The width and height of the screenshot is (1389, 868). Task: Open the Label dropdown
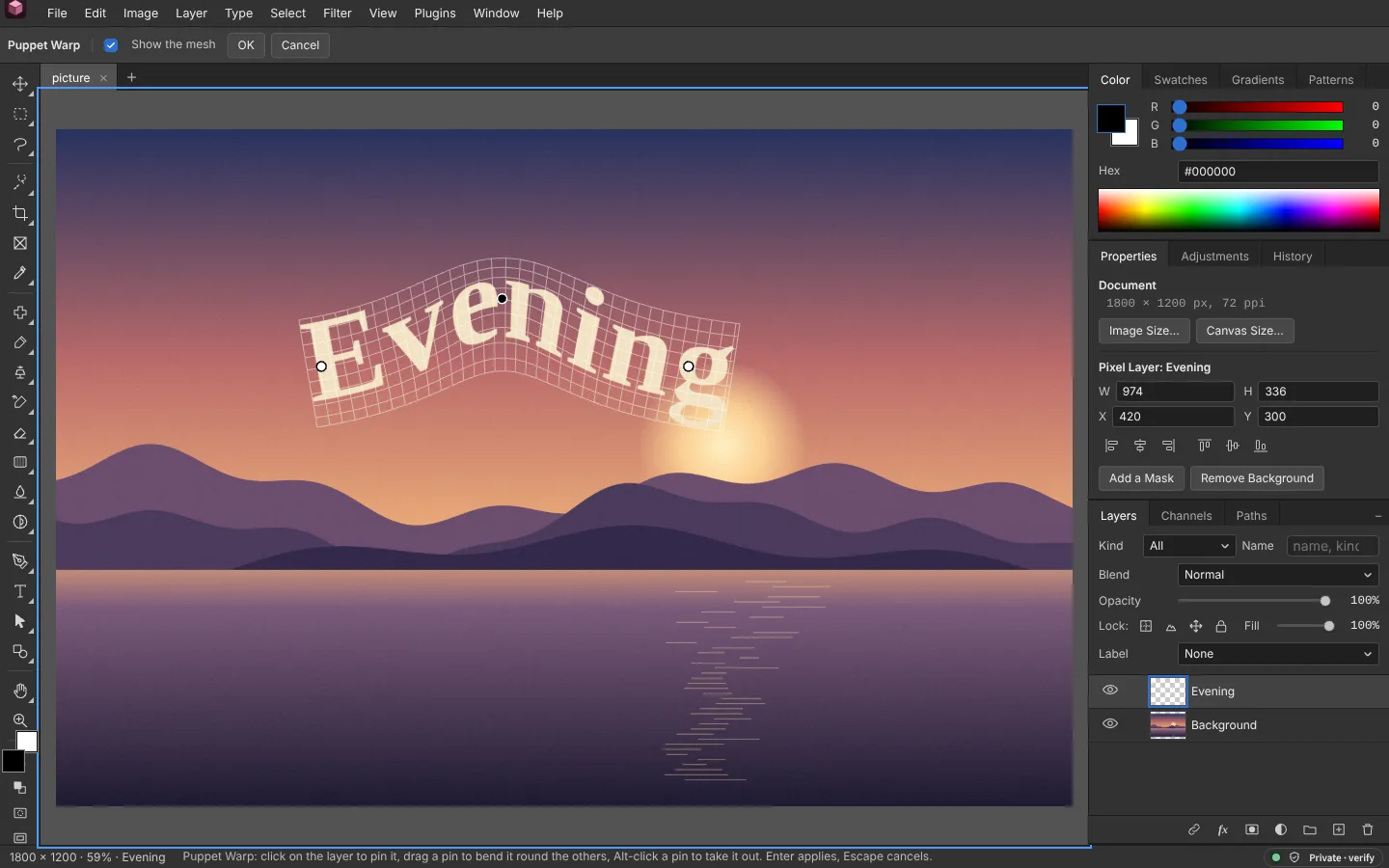[x=1278, y=654]
